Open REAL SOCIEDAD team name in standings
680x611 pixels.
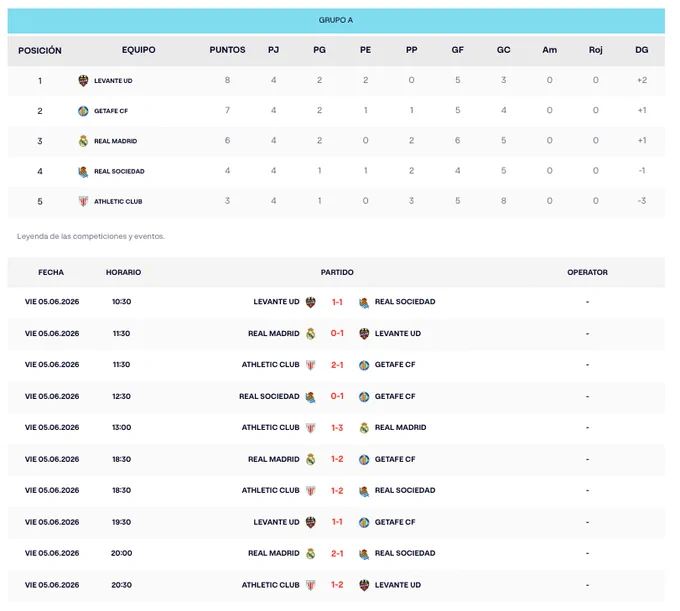pyautogui.click(x=119, y=171)
